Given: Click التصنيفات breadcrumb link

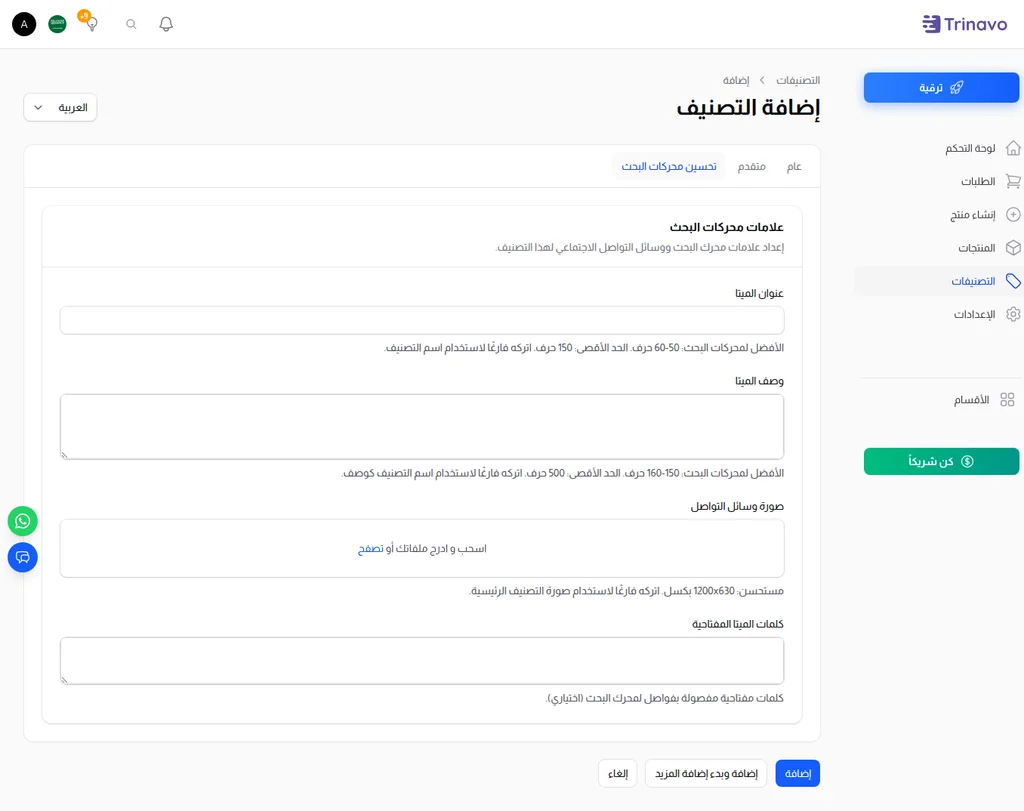Looking at the screenshot, I should 797,80.
